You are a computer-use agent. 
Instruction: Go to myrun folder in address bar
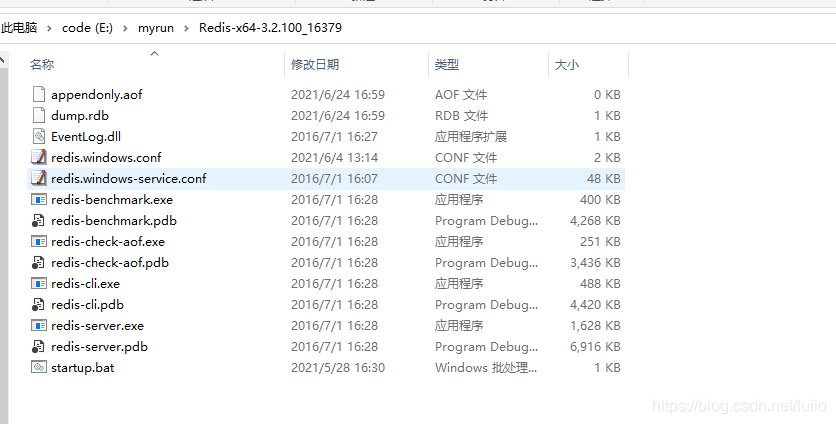coord(156,28)
